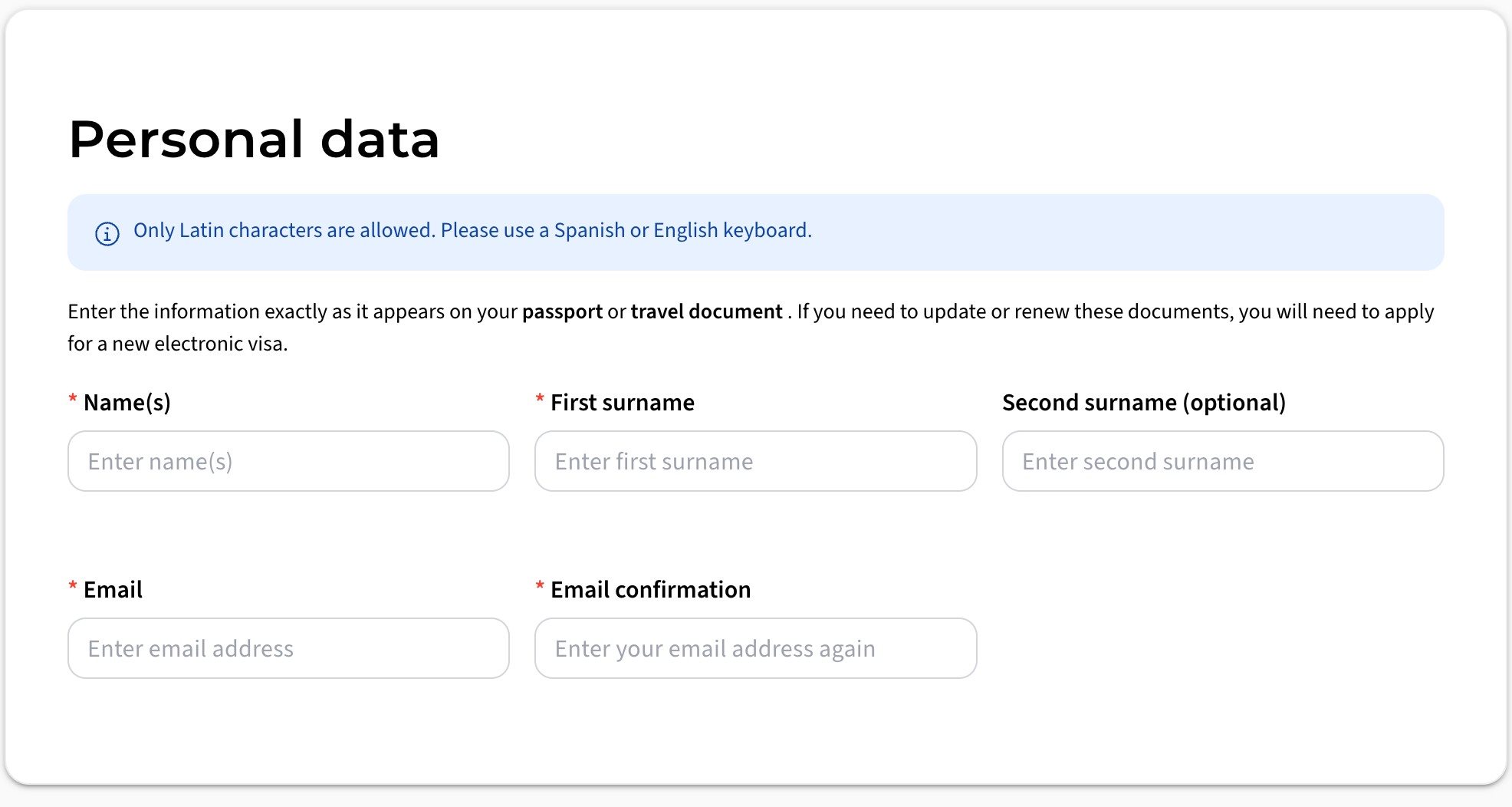Click the standalone Email label above its field

113,590
